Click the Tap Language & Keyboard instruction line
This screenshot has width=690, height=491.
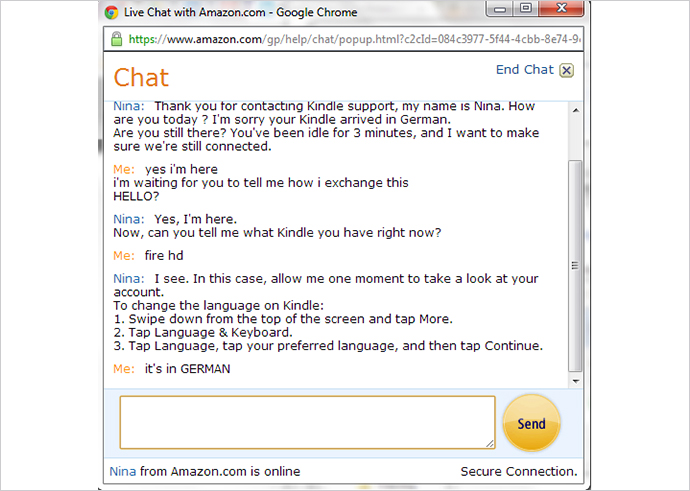click(x=203, y=332)
